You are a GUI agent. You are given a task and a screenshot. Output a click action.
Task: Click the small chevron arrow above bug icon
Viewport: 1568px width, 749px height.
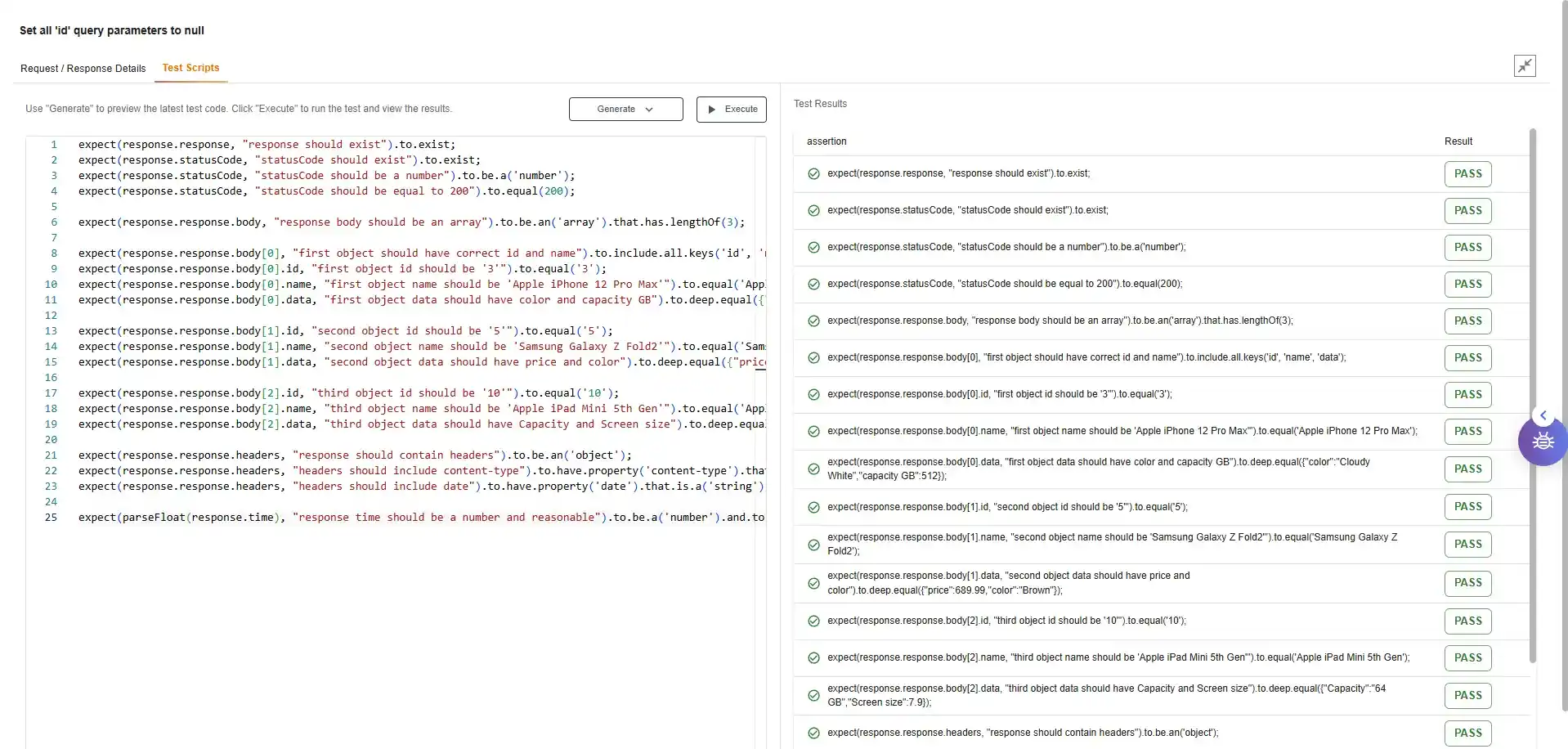1543,415
